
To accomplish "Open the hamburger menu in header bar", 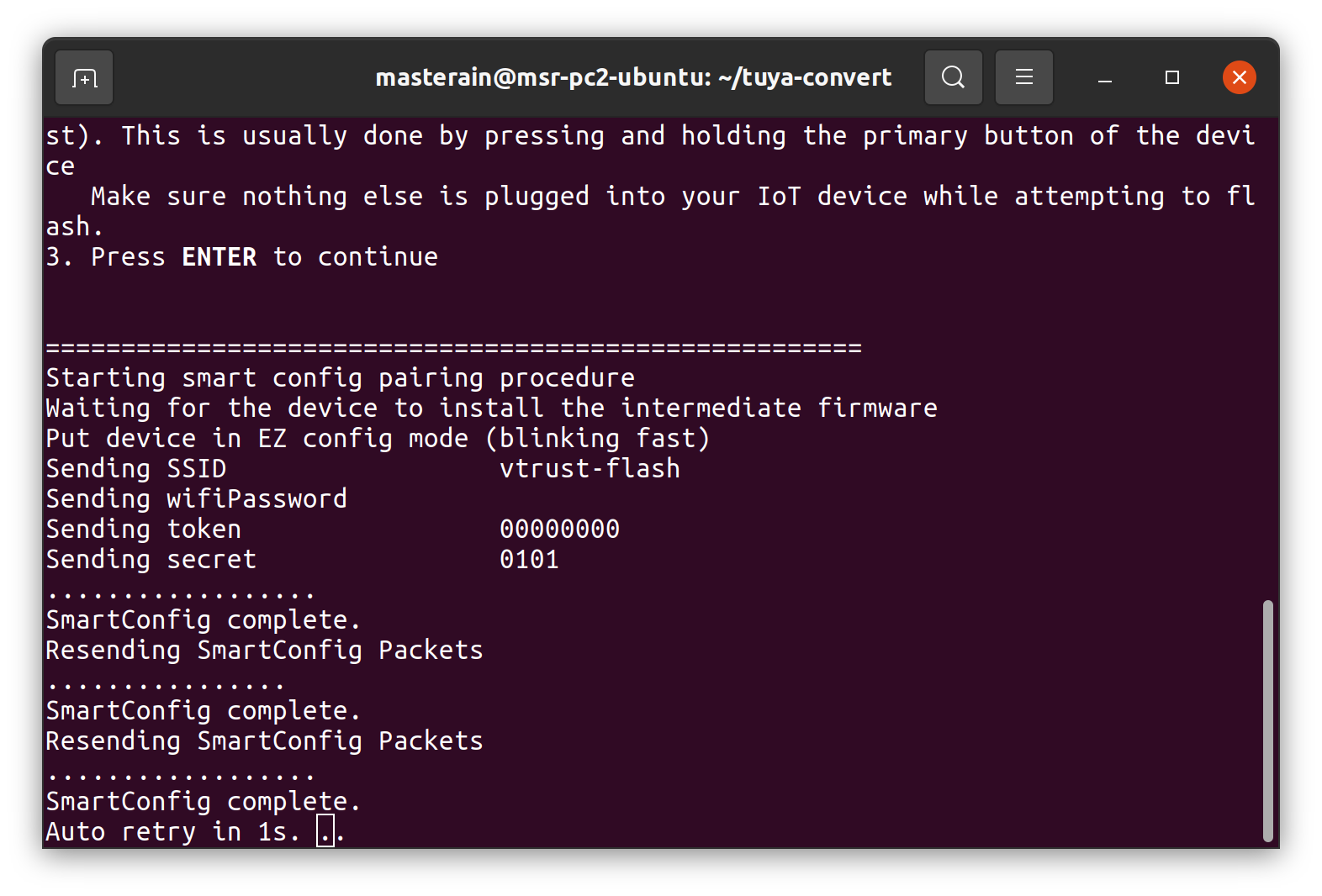I will 1023,78.
